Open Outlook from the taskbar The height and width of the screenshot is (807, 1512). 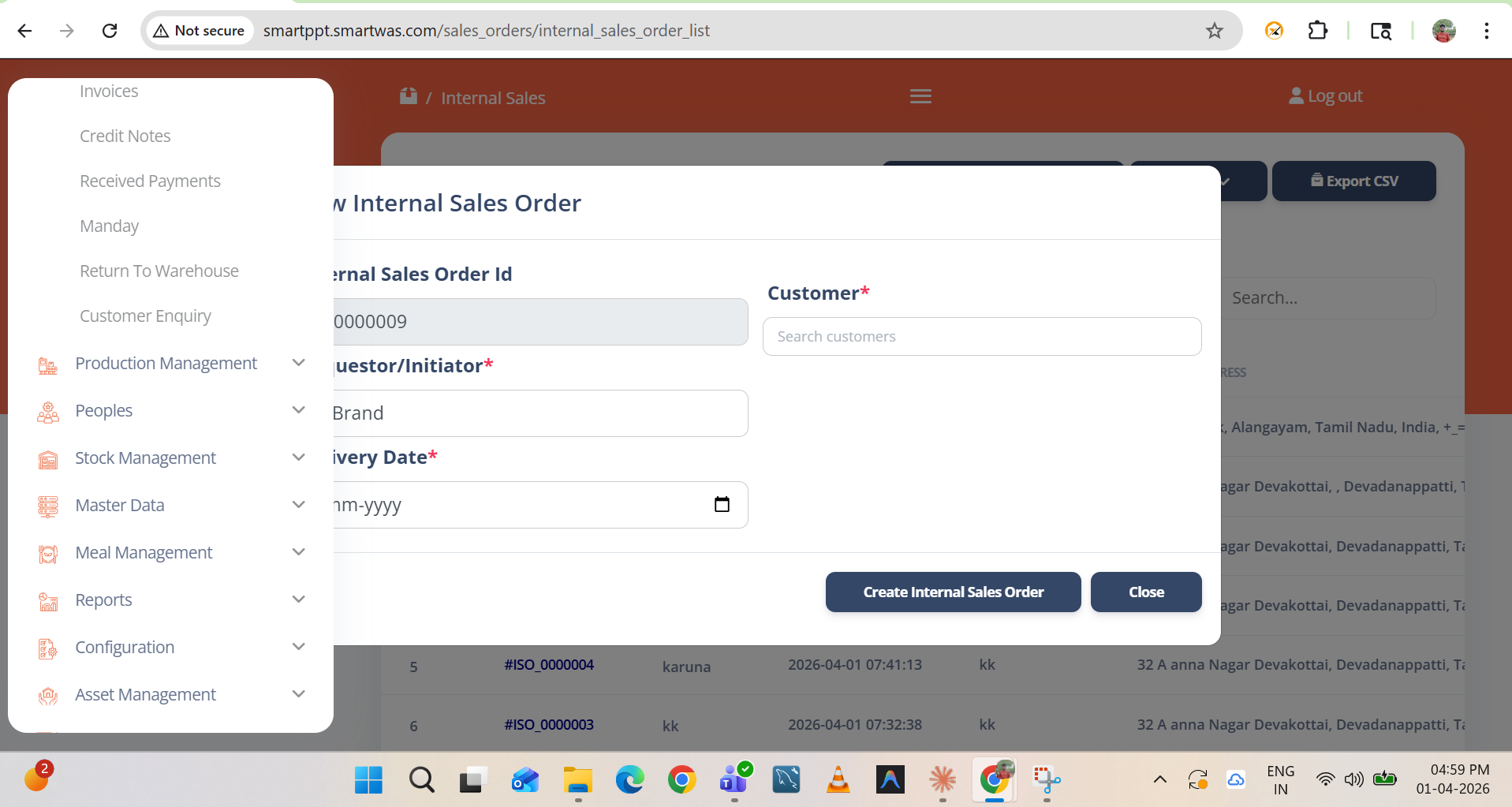point(525,780)
